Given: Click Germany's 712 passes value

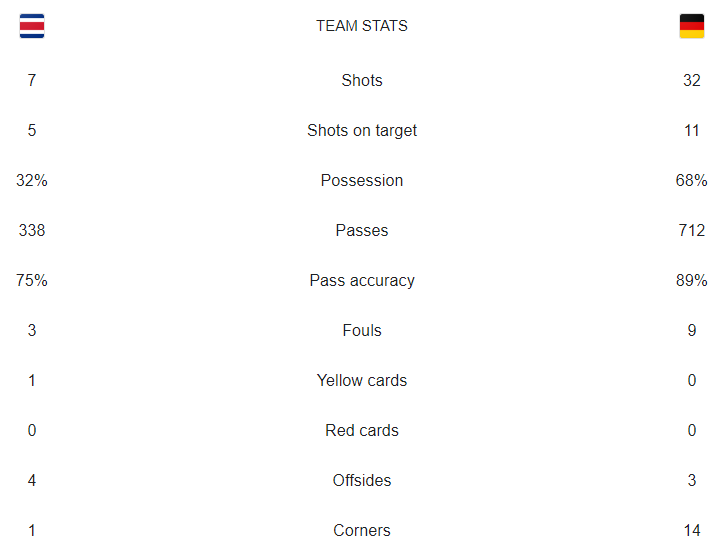Looking at the screenshot, I should pos(692,230).
